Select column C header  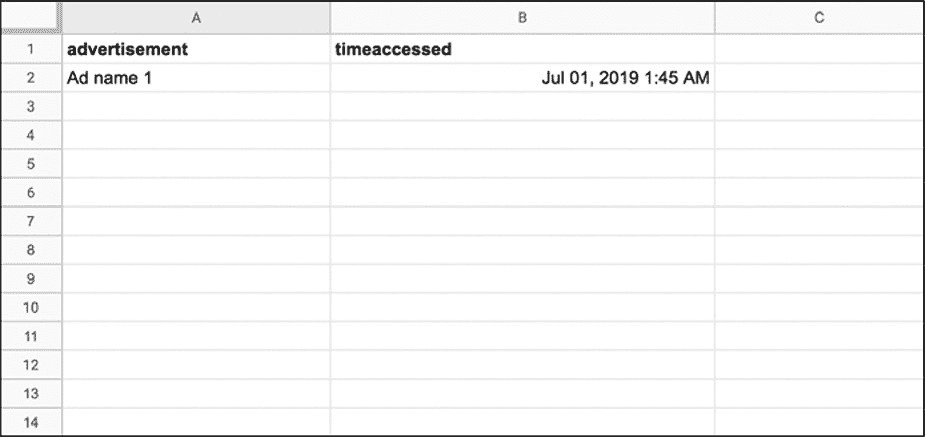(818, 17)
